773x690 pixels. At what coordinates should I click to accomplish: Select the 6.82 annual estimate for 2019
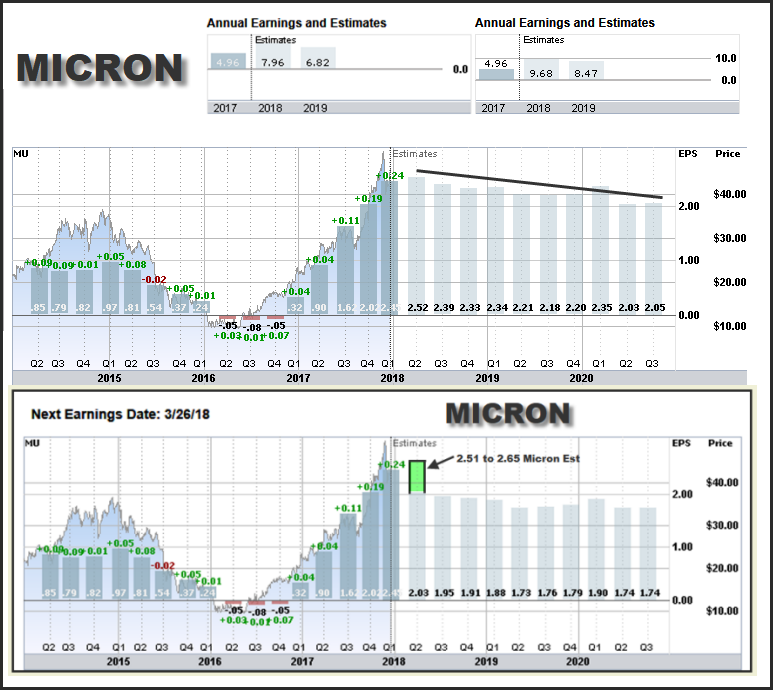pyautogui.click(x=317, y=63)
